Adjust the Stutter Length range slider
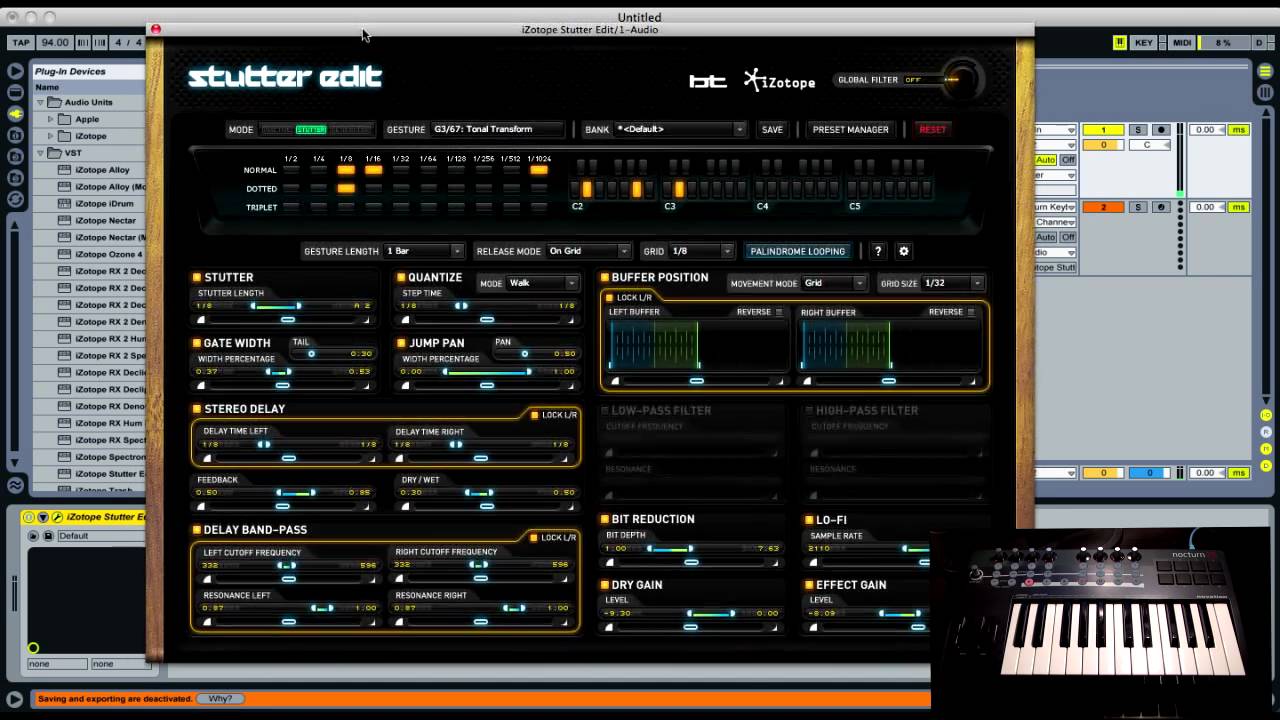Image resolution: width=1280 pixels, height=720 pixels. tap(284, 305)
